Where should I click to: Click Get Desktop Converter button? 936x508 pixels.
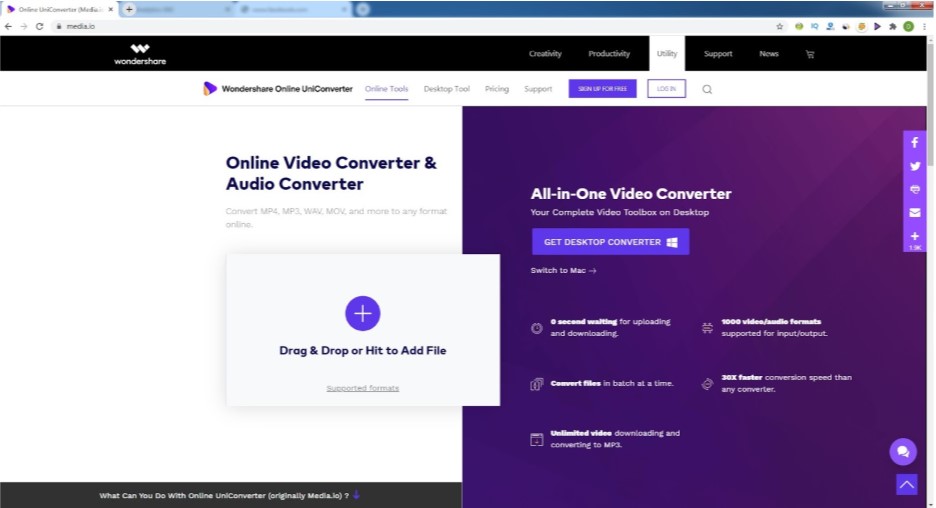(610, 242)
